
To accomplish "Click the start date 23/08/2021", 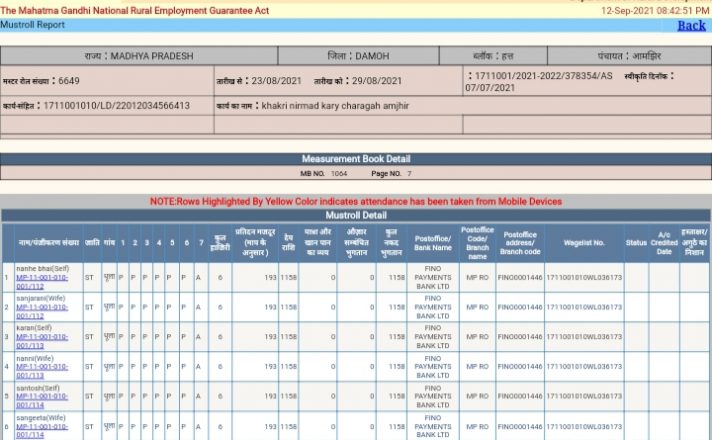I will pos(276,81).
